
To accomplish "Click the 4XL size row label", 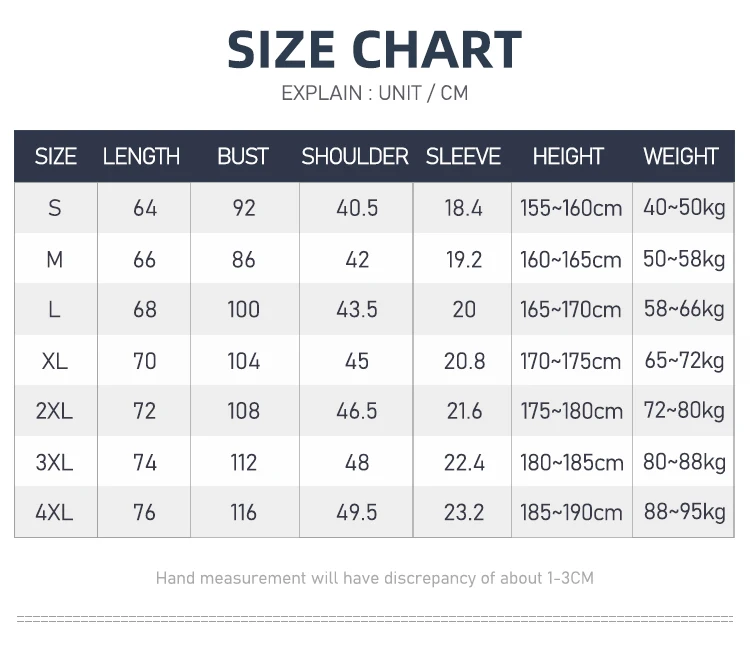I will (55, 513).
